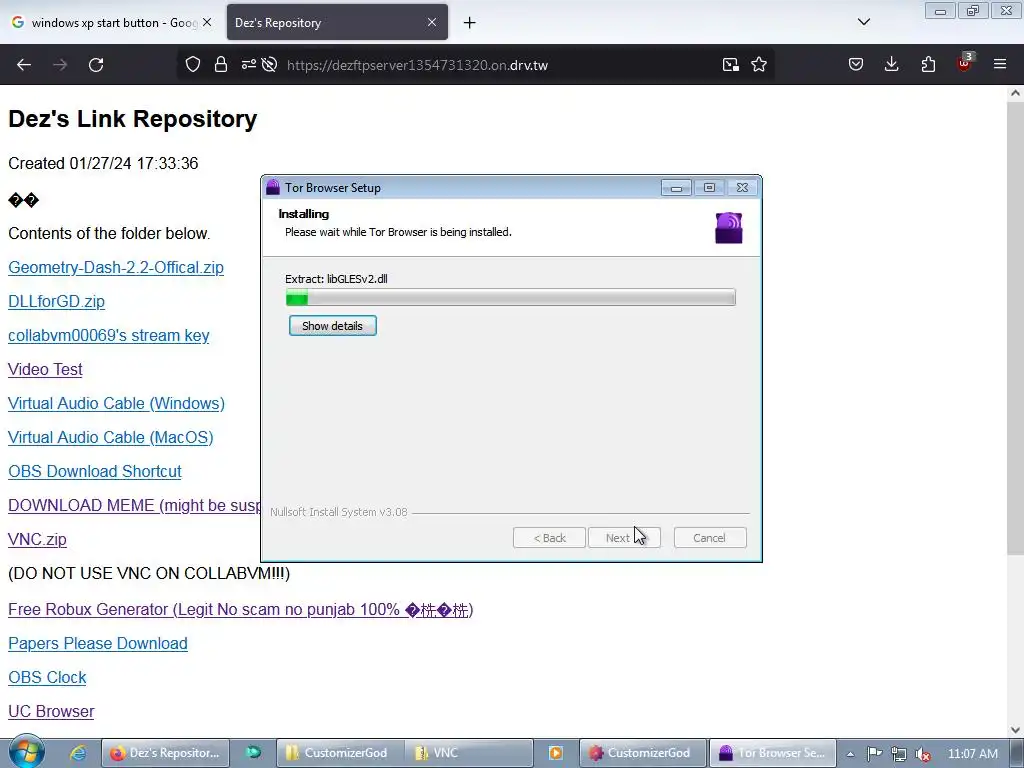Image resolution: width=1024 pixels, height=768 pixels.
Task: Switch to the CustomizerGod folder taskbar button
Action: tap(340, 753)
